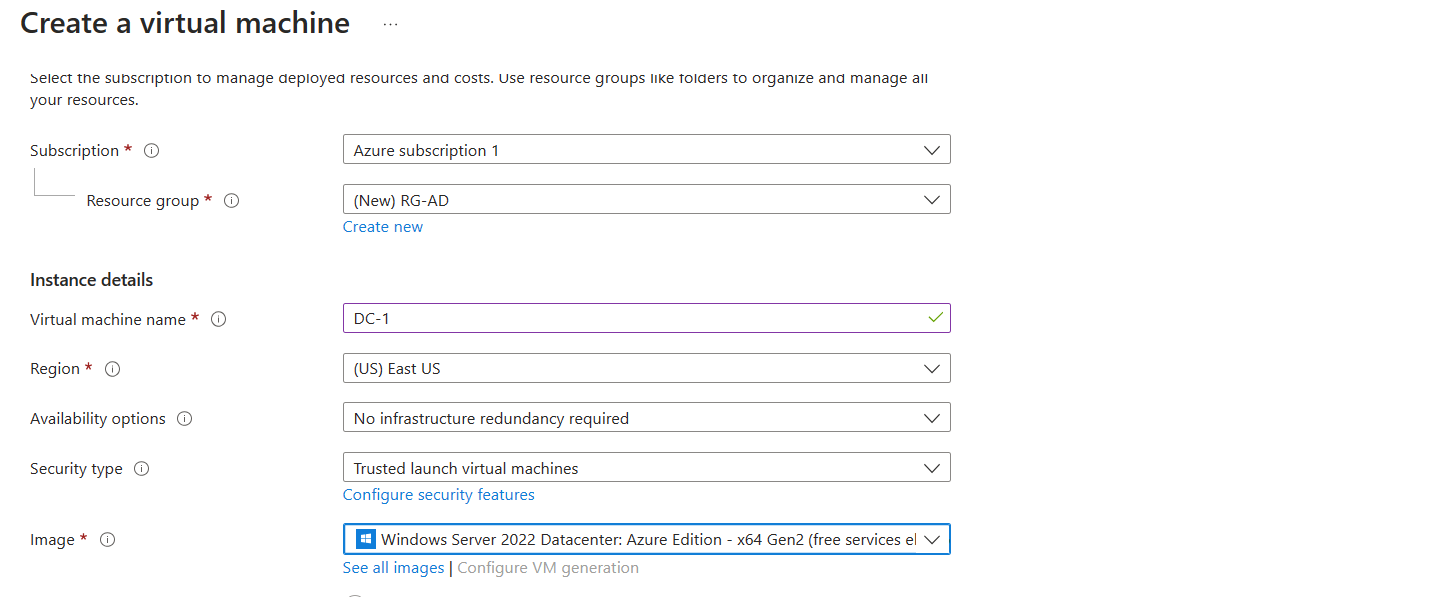Open Configure security features link

coord(438,495)
